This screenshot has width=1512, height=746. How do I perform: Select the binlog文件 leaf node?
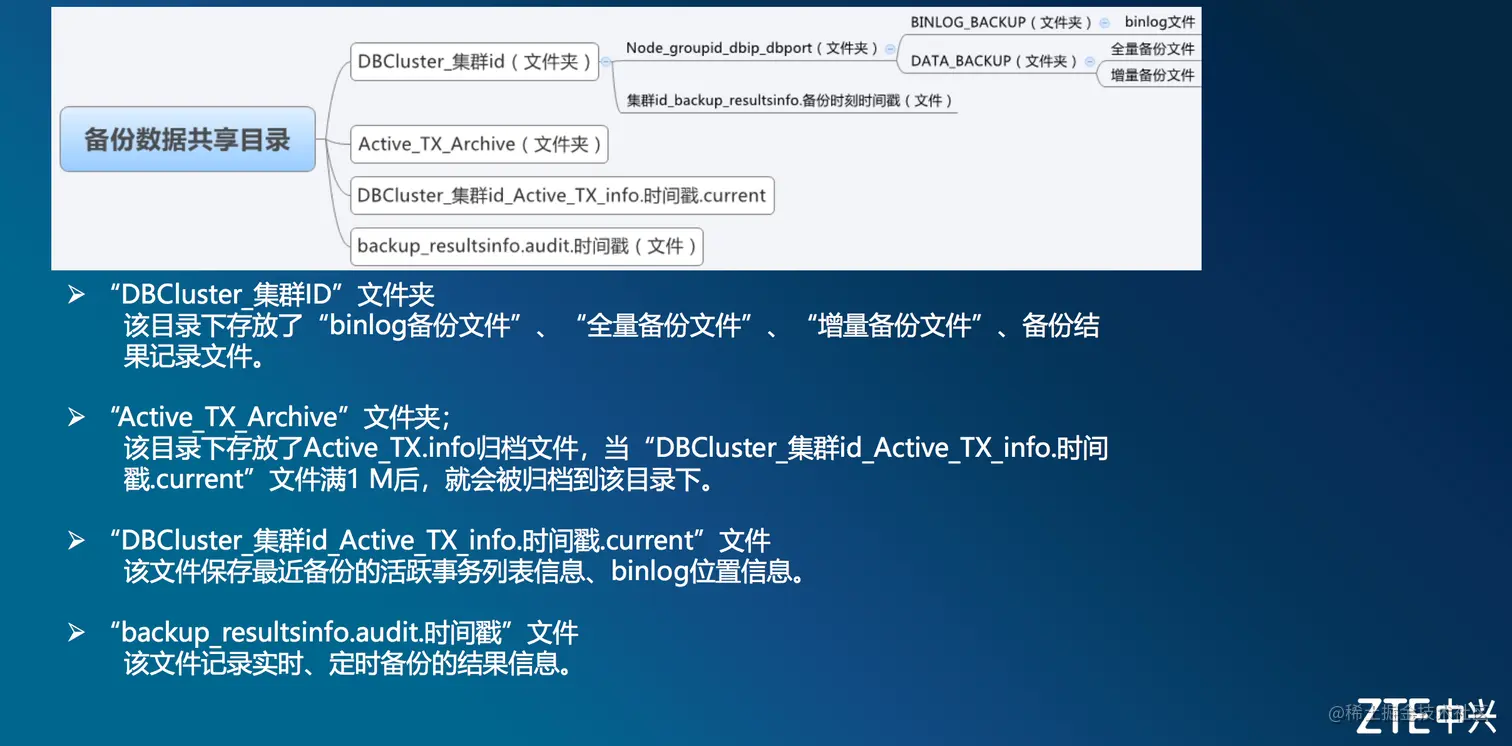tap(1159, 22)
